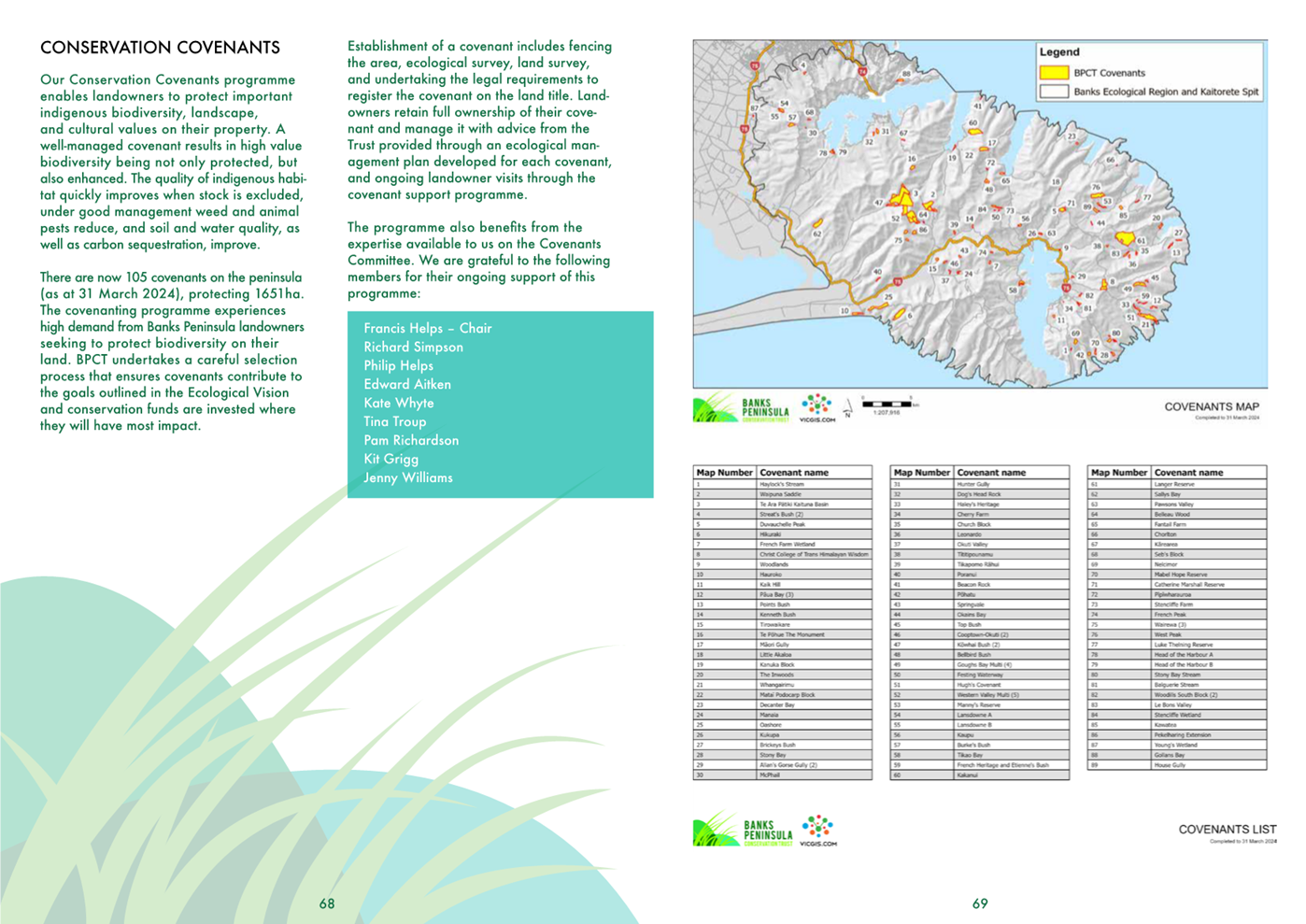Click the "Matai Podocarp Block" row
The height and width of the screenshot is (924, 1306).
(x=783, y=694)
